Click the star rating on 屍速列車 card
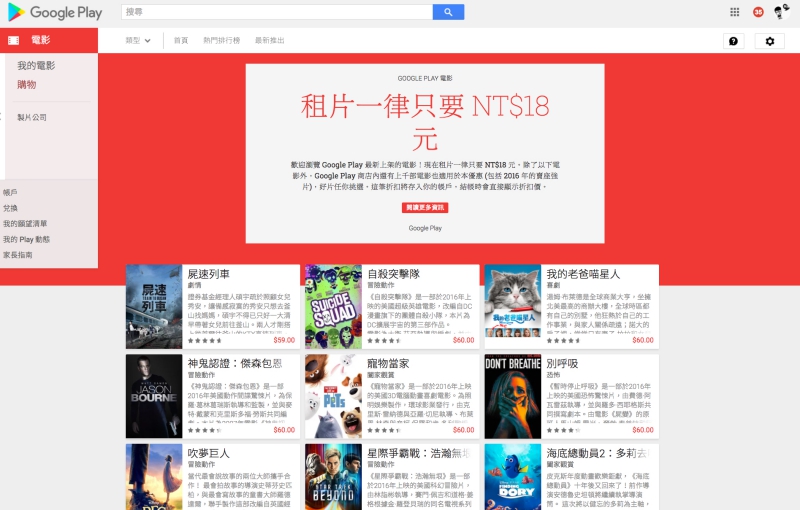The height and width of the screenshot is (510, 800). tap(205, 340)
